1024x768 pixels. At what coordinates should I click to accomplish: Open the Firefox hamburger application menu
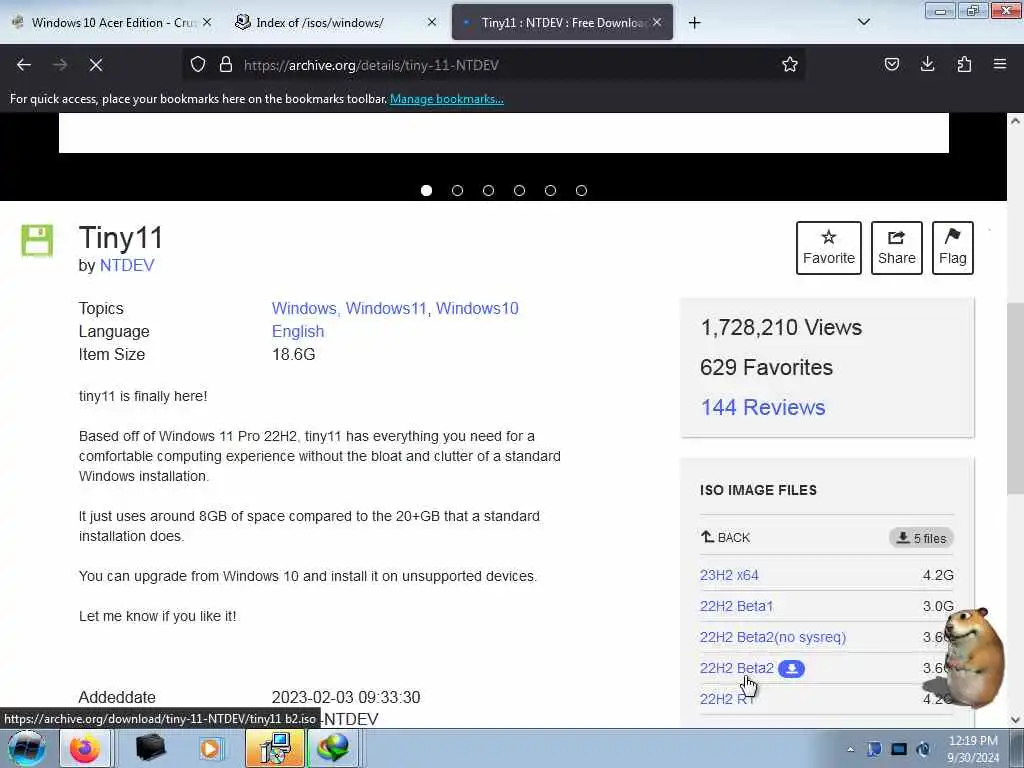(1000, 64)
